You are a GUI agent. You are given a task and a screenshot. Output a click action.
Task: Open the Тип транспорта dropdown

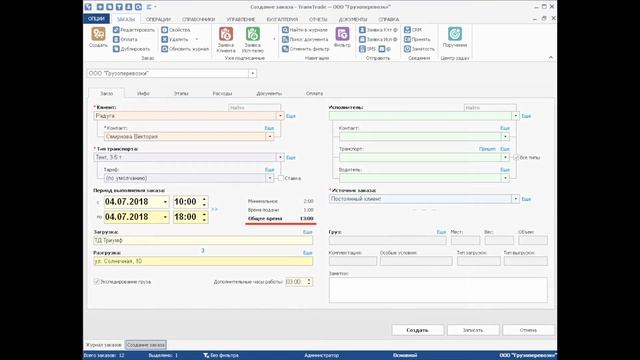(280, 157)
